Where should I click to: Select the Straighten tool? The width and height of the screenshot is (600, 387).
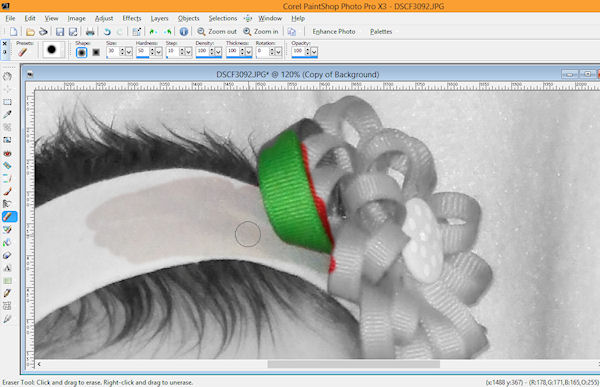(x=7, y=140)
